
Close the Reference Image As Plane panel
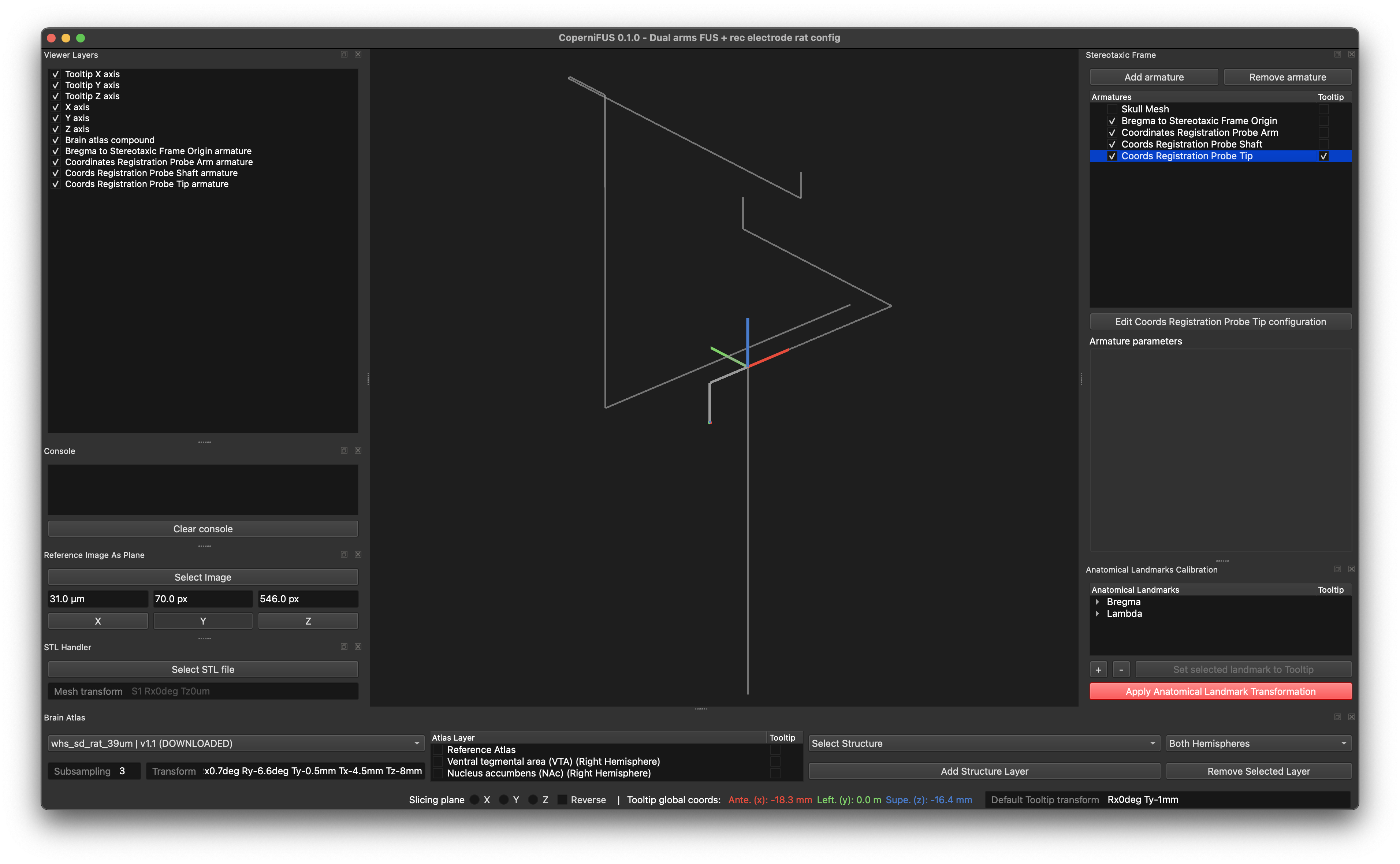(358, 554)
